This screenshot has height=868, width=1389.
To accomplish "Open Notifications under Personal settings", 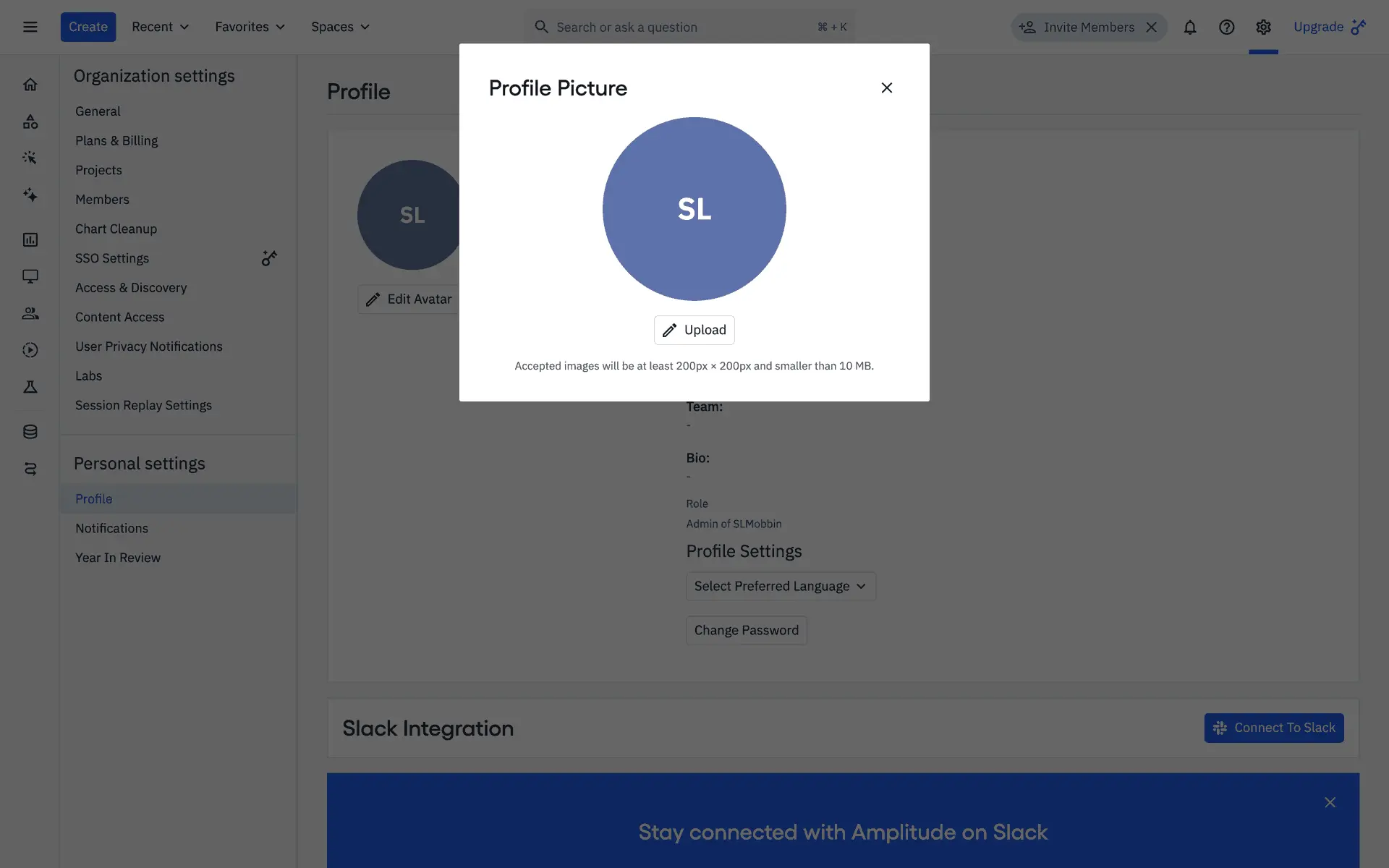I will pos(111,529).
